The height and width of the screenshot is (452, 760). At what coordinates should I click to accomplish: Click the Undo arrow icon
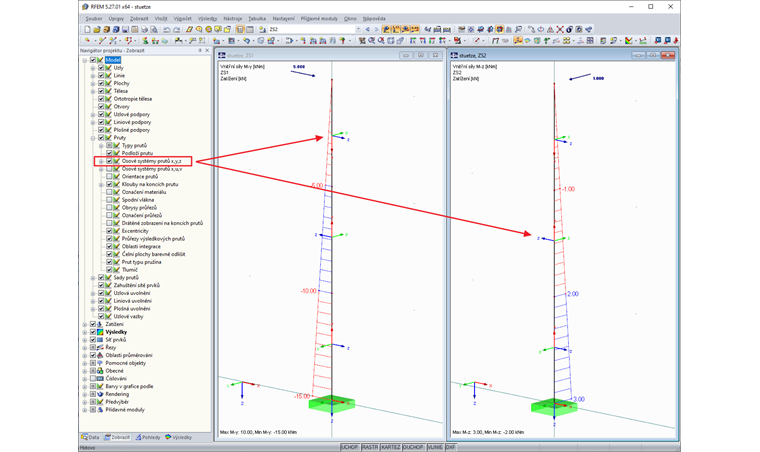[166, 30]
